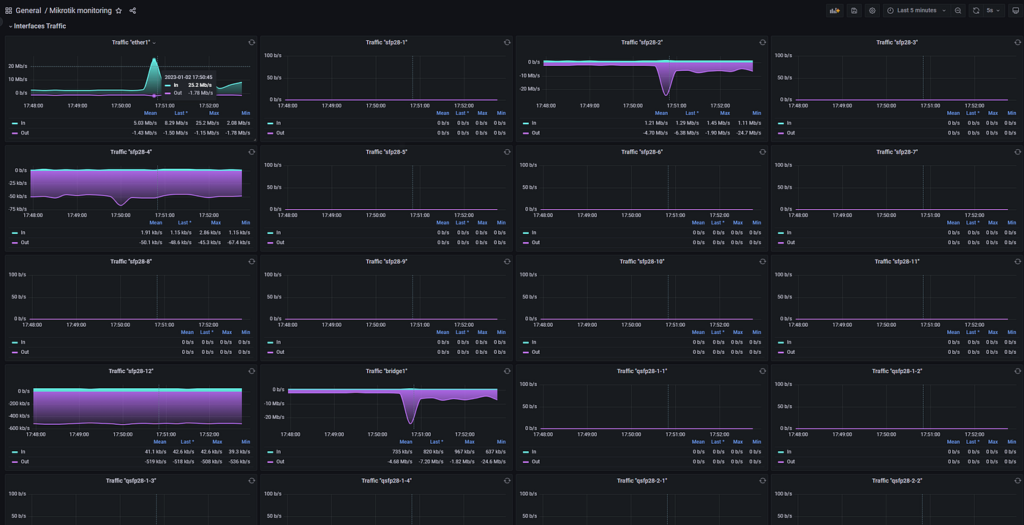Open the 5s refresh interval dropdown
This screenshot has height=525, width=1024.
[x=993, y=10]
